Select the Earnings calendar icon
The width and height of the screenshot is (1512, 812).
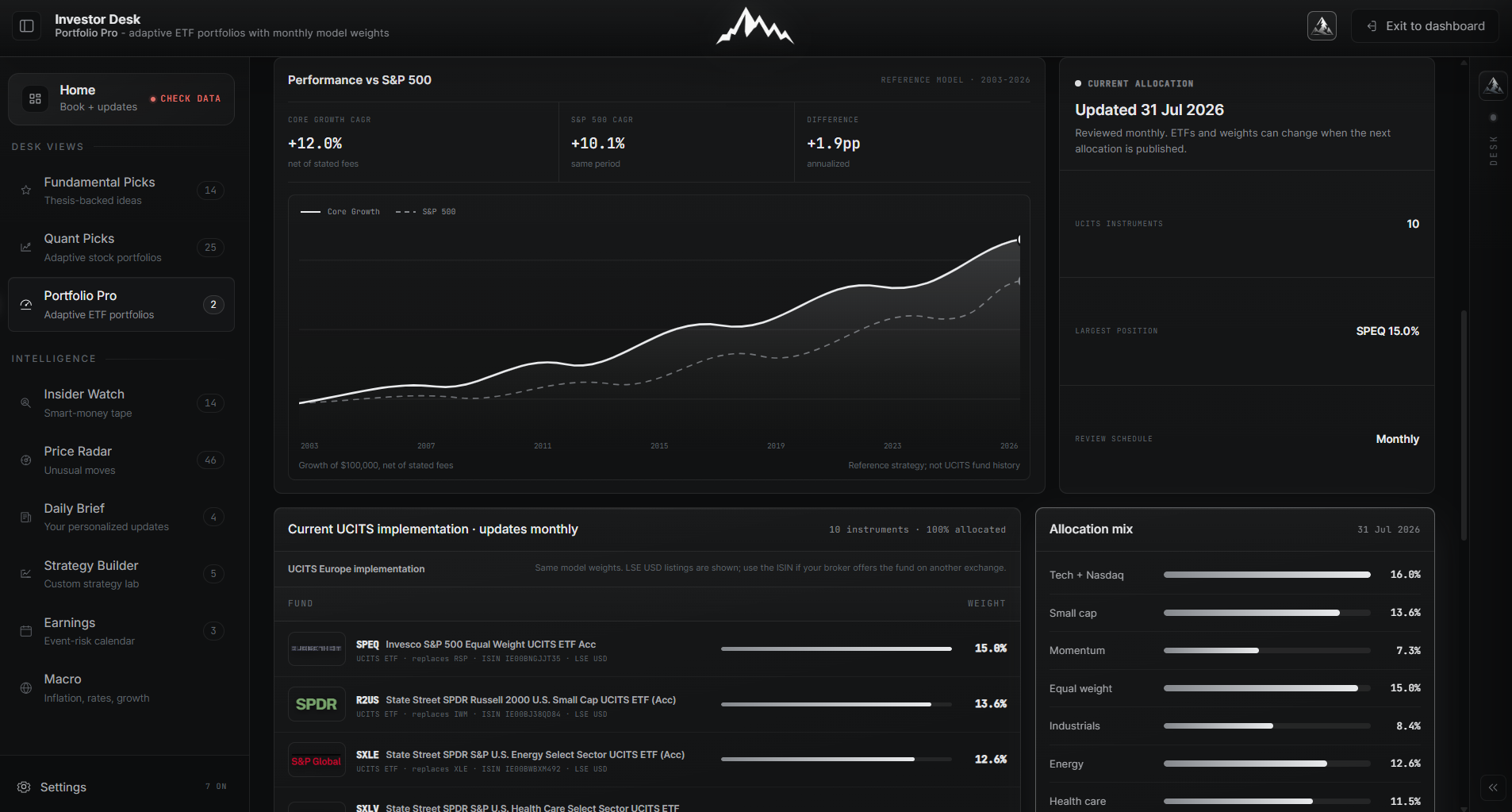click(x=26, y=631)
